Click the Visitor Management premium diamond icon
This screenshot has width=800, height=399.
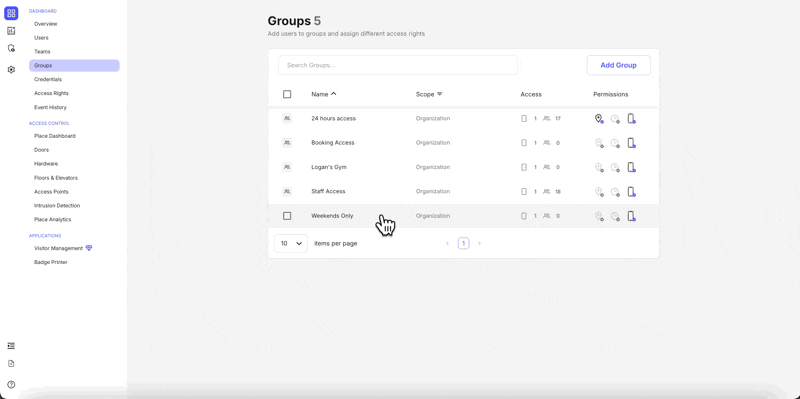coord(89,248)
